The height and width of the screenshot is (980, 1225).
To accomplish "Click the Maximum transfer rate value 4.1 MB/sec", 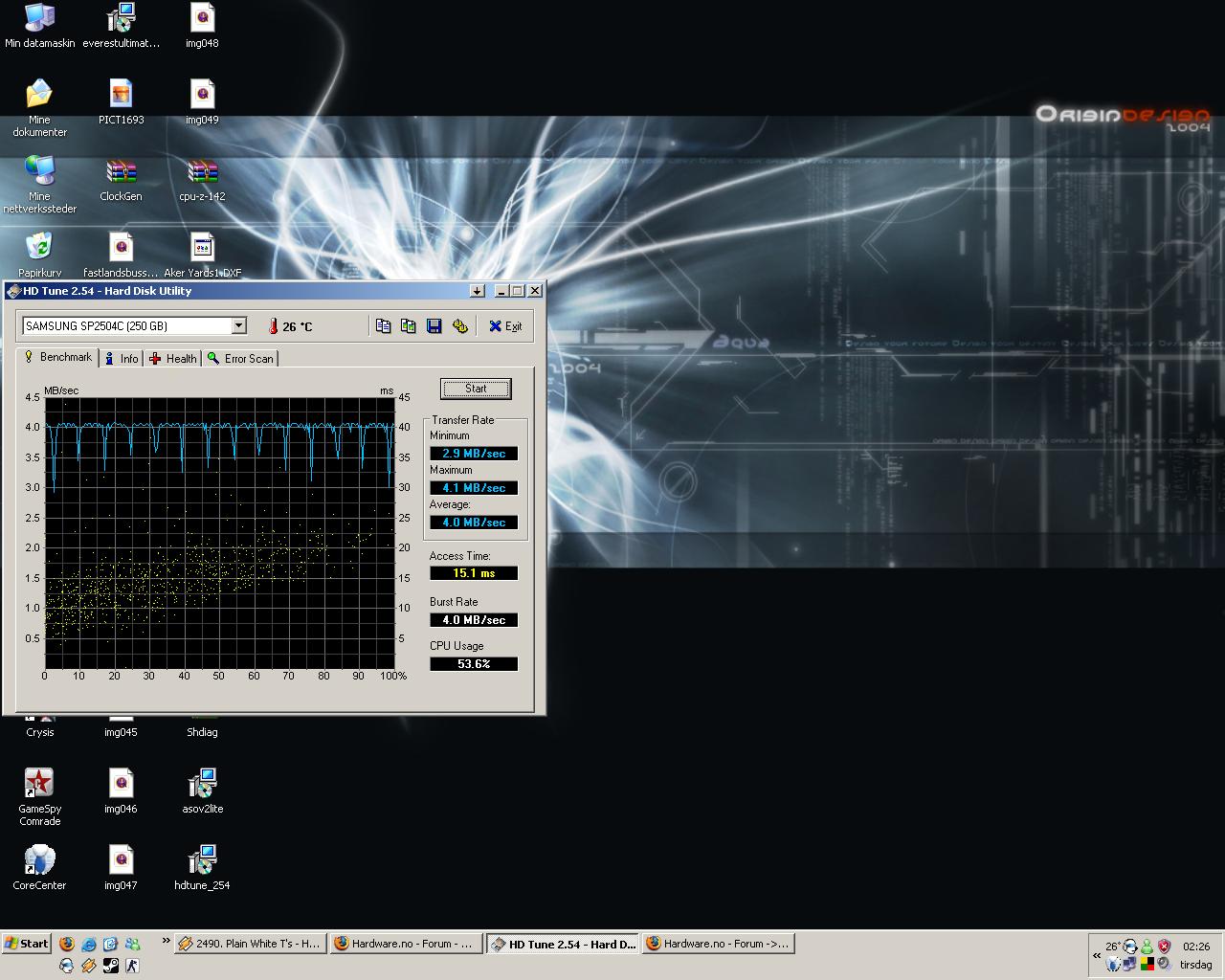I will click(x=474, y=488).
